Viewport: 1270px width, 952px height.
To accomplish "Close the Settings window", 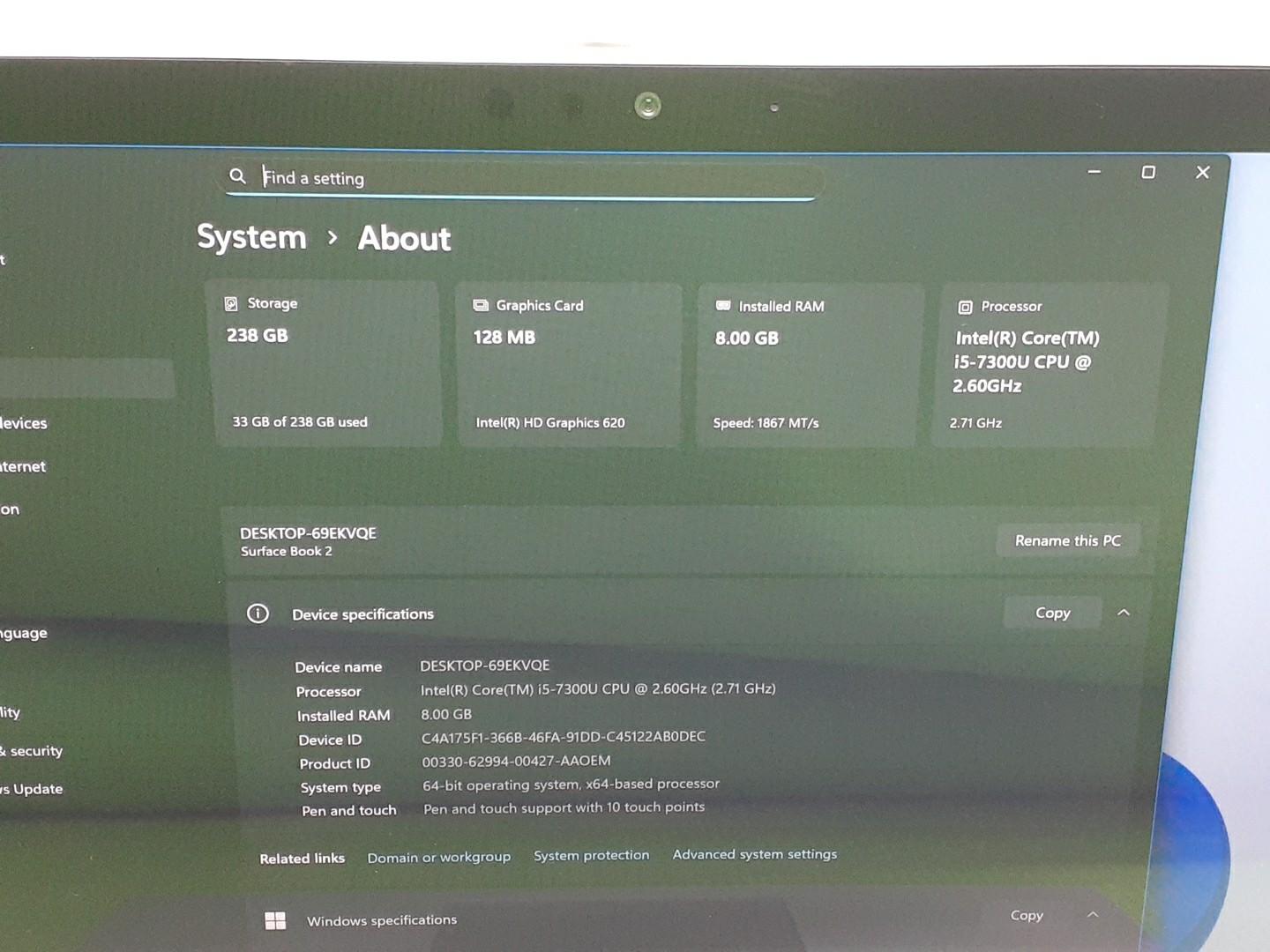I will pyautogui.click(x=1202, y=172).
